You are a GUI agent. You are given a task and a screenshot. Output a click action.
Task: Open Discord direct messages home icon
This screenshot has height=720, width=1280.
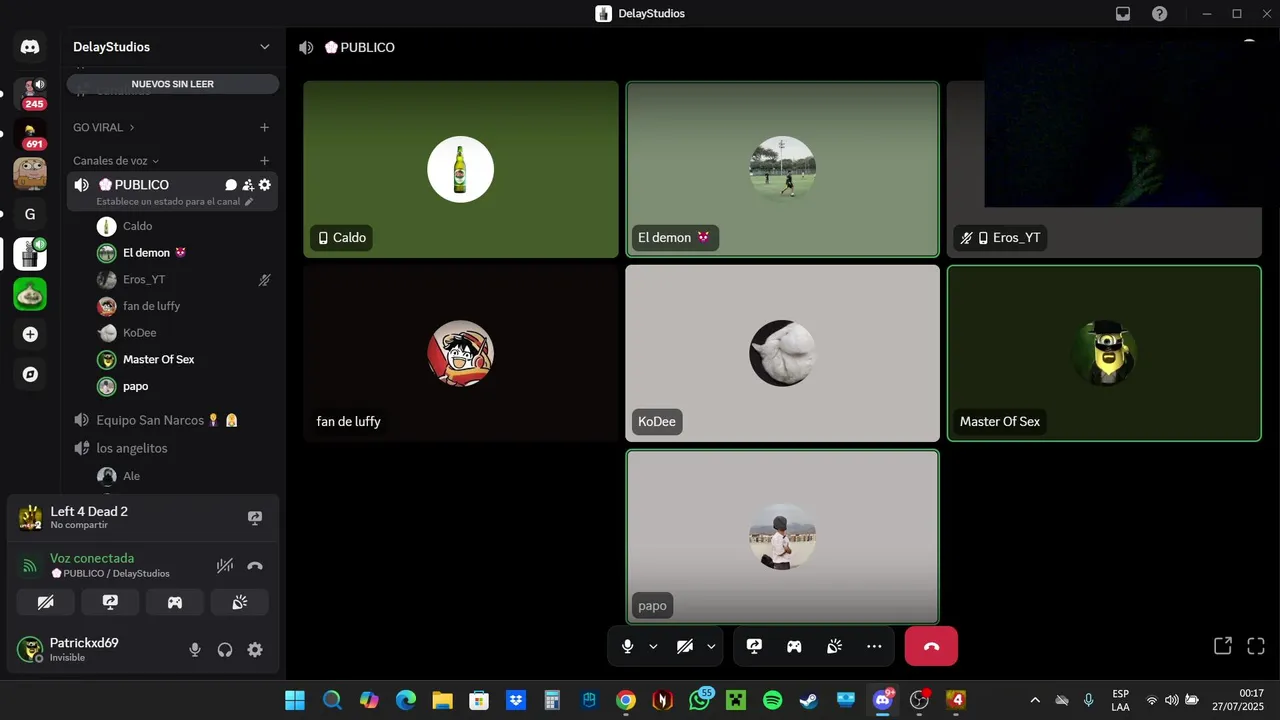pyautogui.click(x=30, y=47)
